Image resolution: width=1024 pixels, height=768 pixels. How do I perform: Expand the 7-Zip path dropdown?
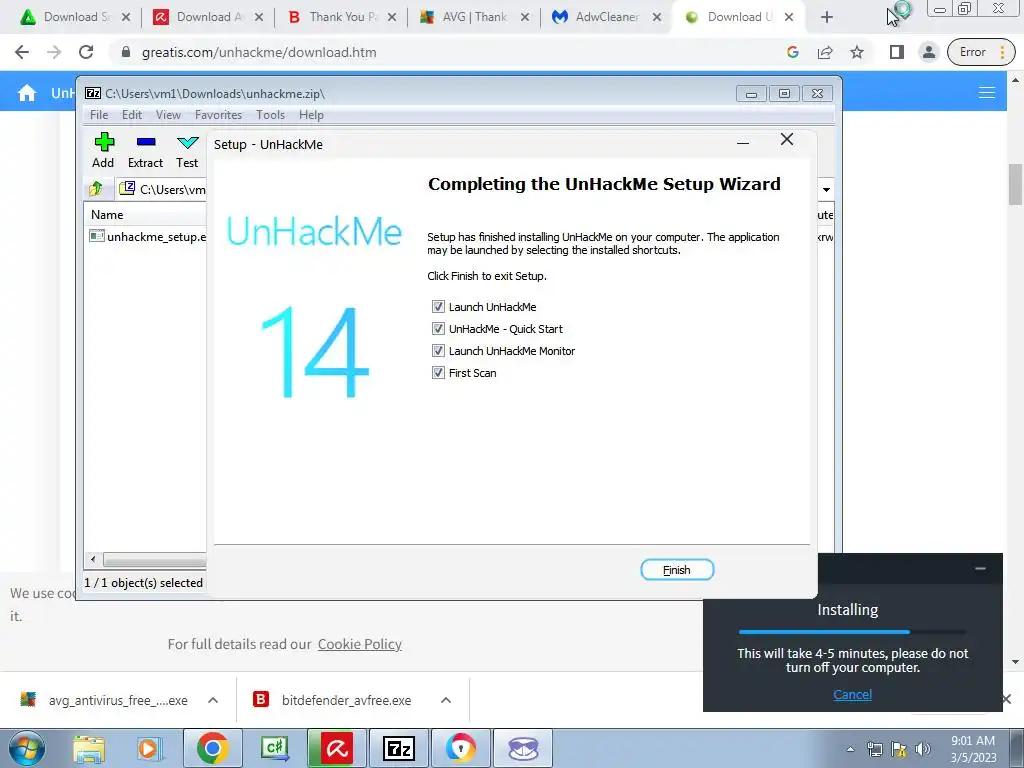[x=826, y=189]
